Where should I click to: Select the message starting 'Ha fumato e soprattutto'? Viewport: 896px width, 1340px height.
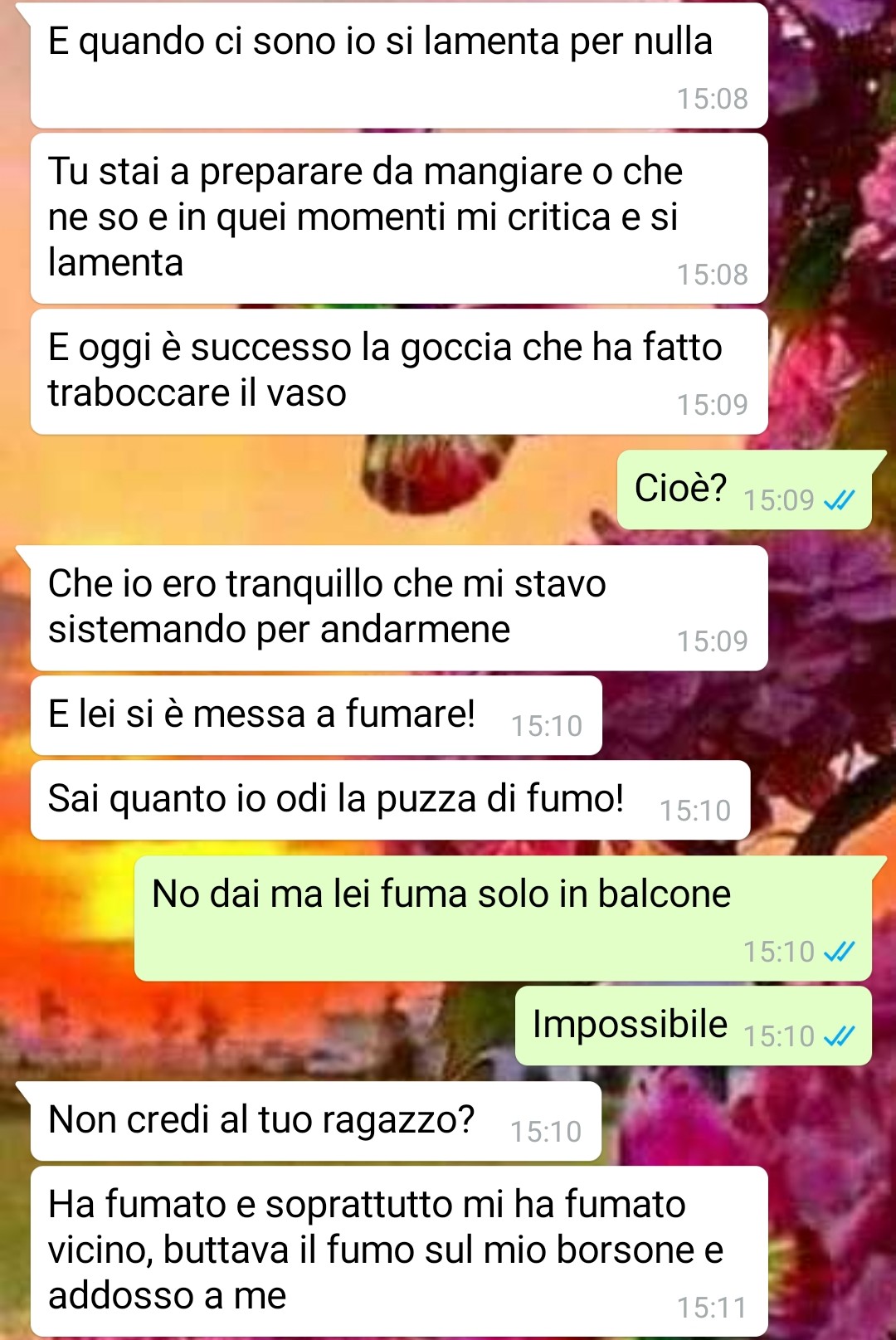[x=399, y=1251]
